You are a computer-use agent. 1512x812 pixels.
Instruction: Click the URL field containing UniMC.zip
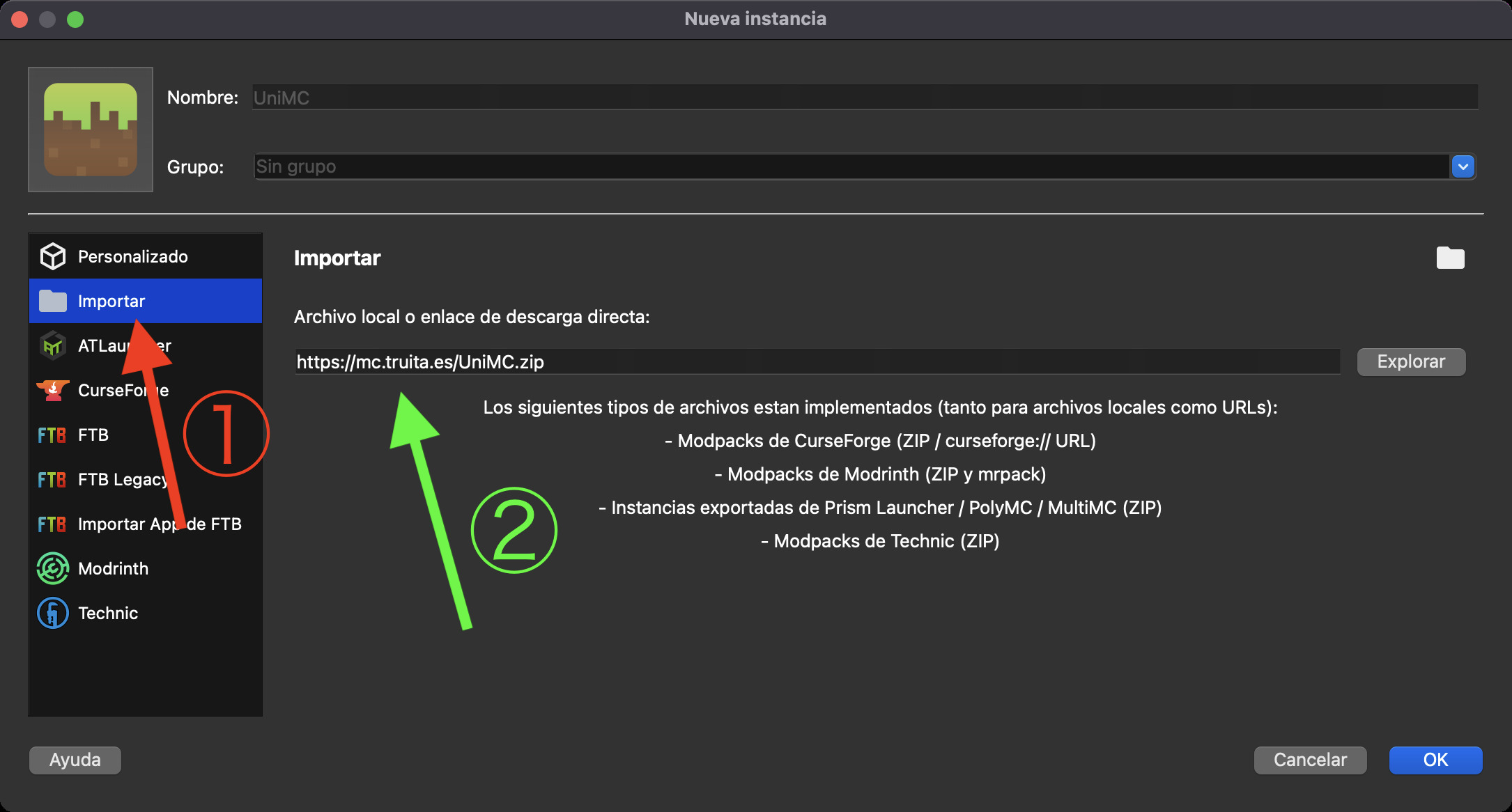(817, 362)
